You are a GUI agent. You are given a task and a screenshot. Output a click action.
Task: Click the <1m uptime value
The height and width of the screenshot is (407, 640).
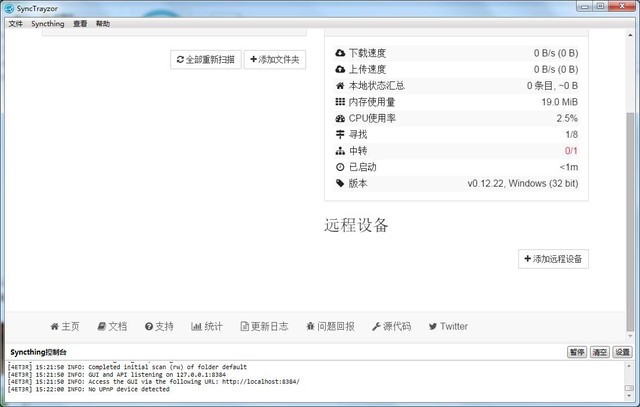[x=569, y=167]
